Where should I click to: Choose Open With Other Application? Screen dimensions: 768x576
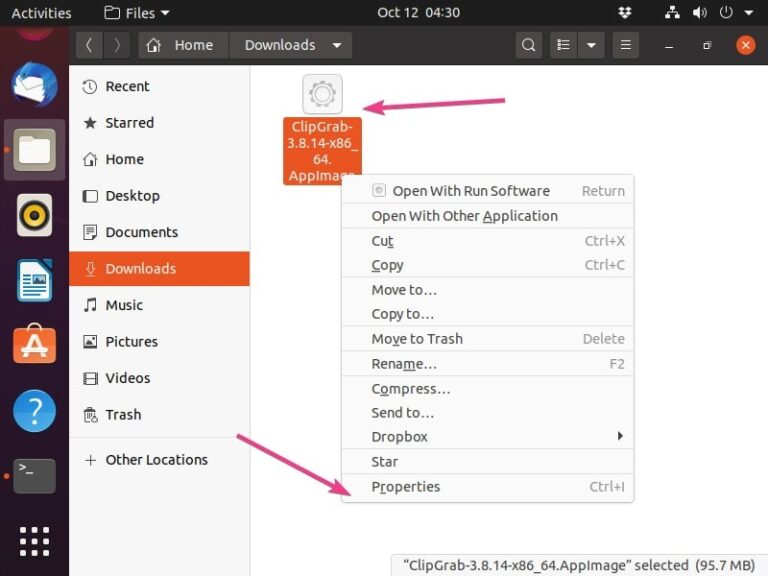click(x=487, y=216)
